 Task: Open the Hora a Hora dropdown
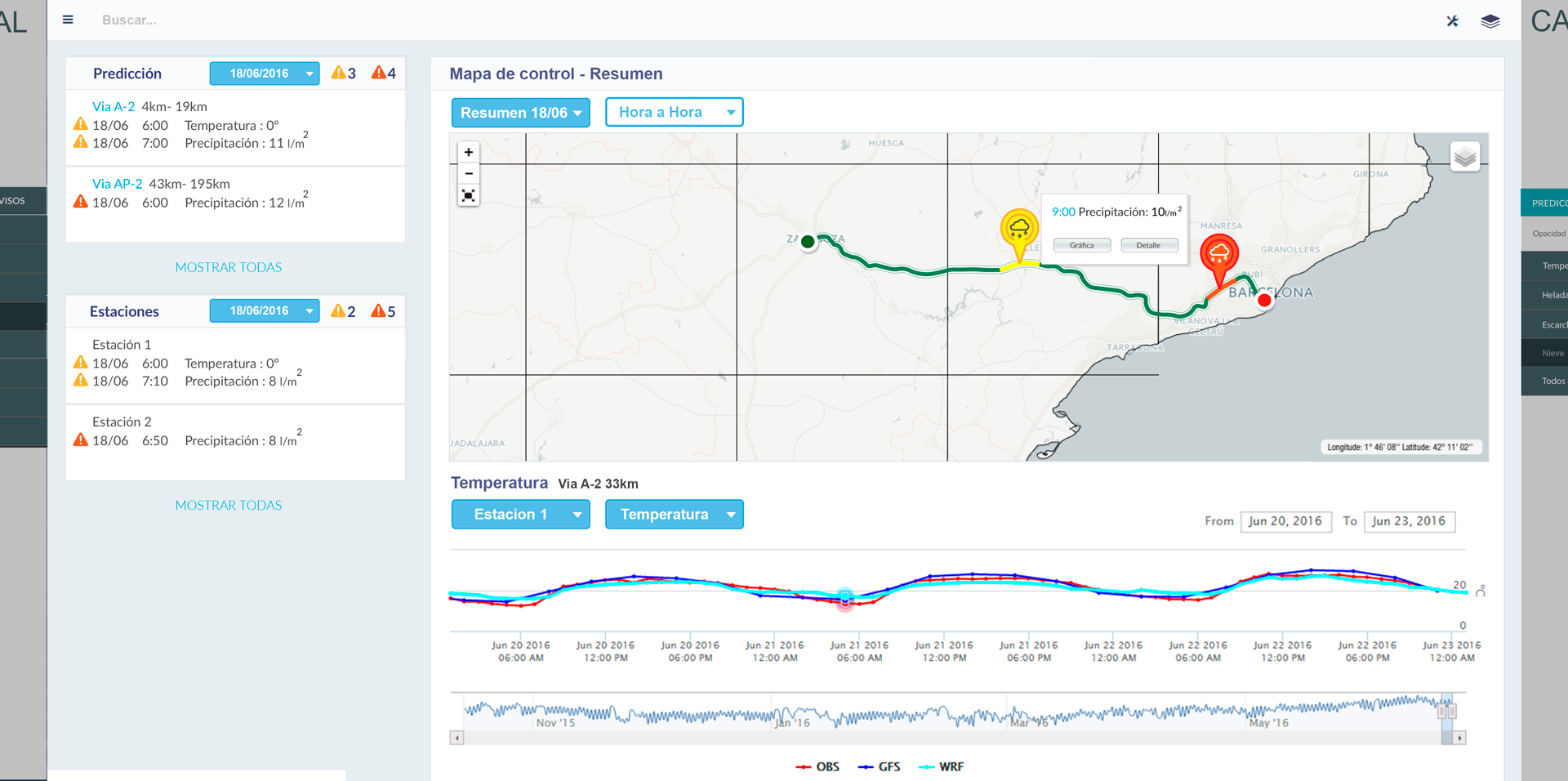pos(674,113)
